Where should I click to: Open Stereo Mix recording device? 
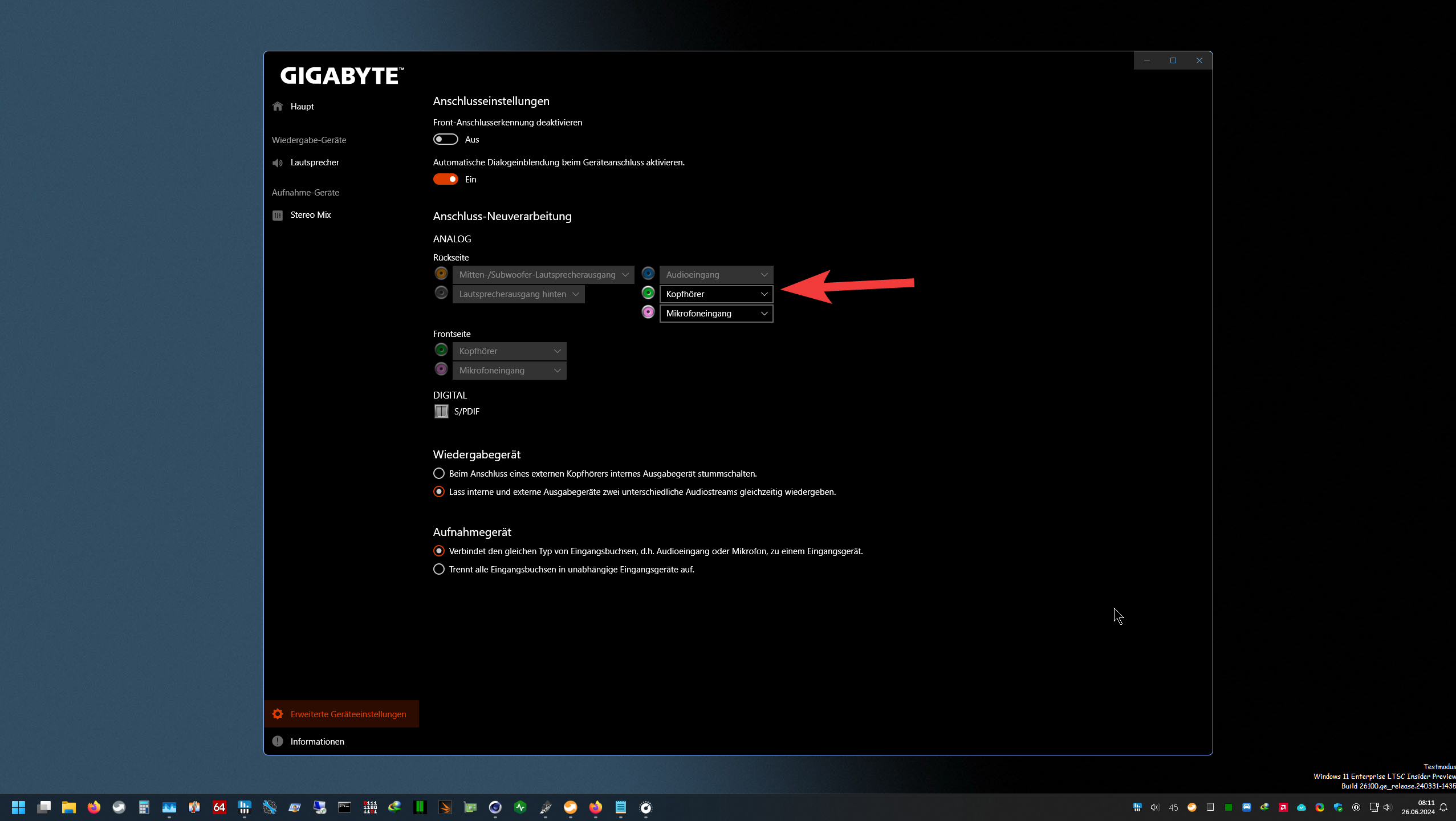pos(310,215)
